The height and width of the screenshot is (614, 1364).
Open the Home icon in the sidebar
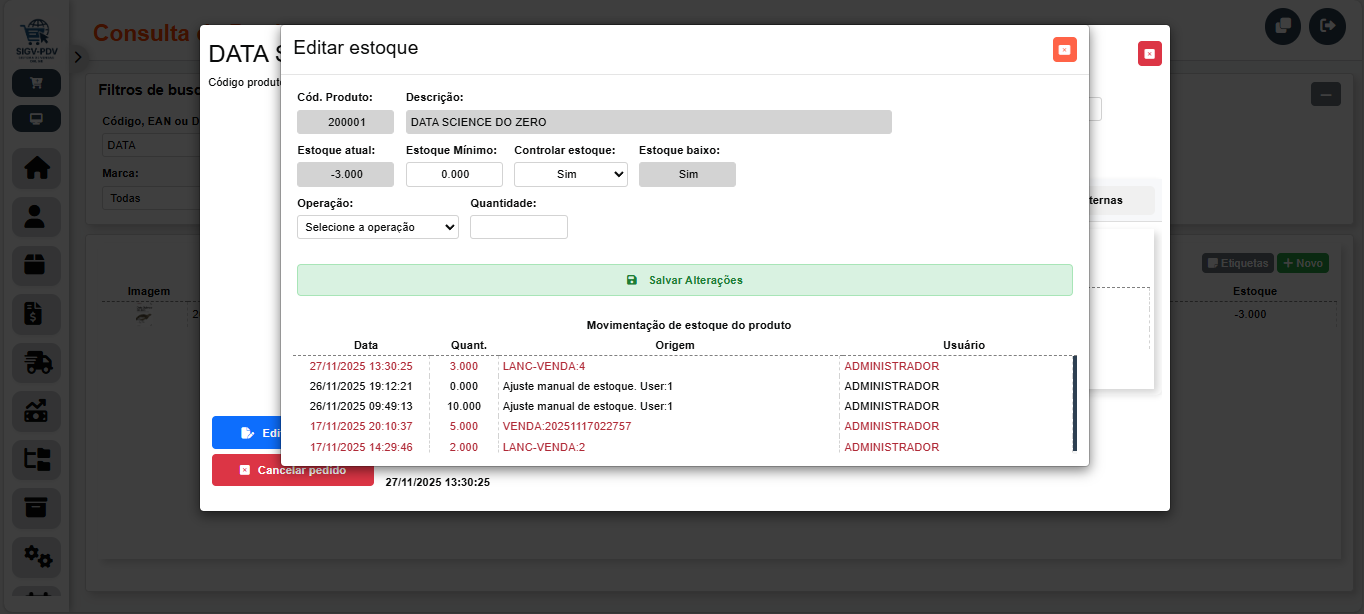(36, 168)
